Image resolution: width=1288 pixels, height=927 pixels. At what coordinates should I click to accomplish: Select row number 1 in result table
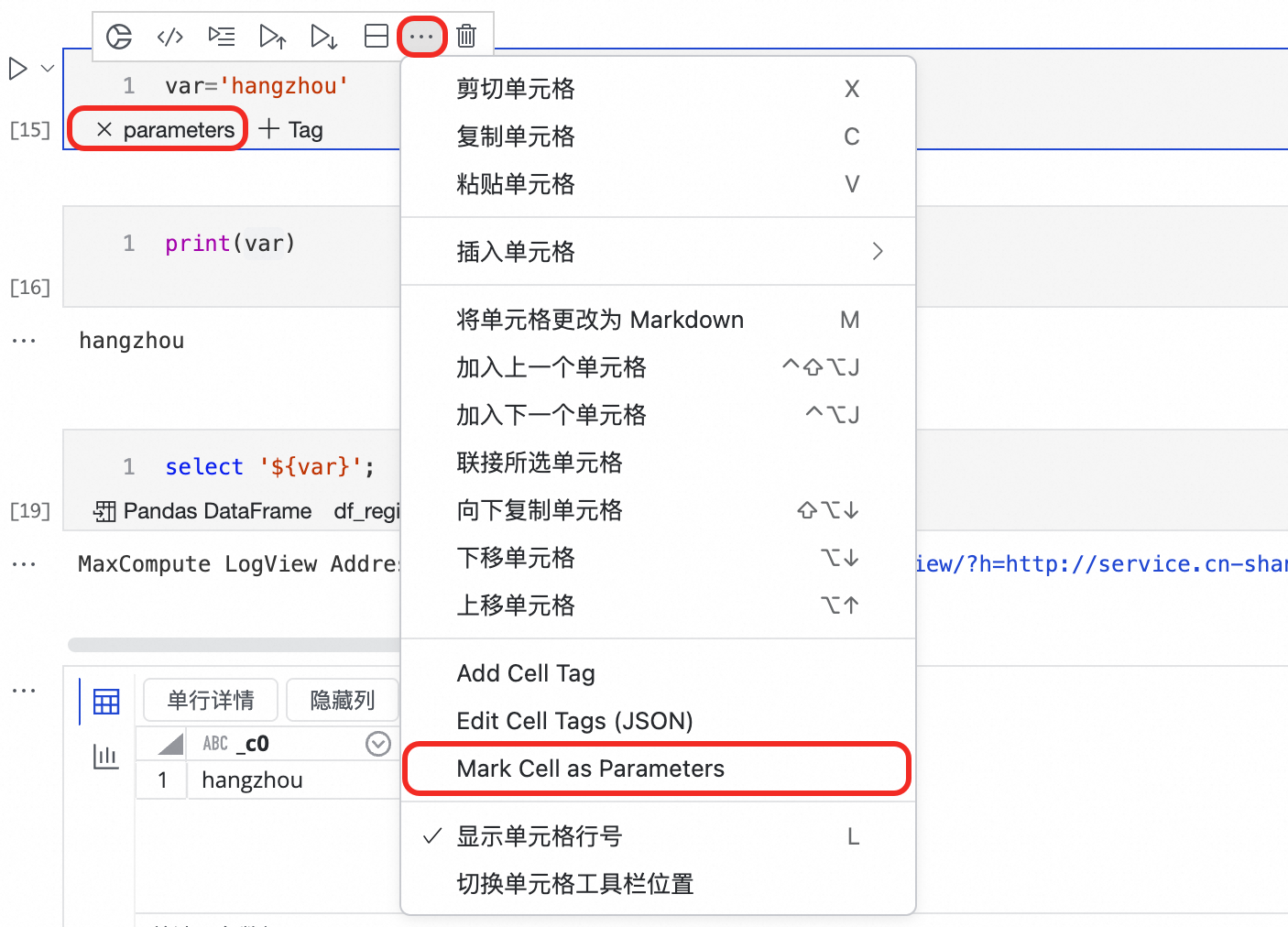(162, 780)
